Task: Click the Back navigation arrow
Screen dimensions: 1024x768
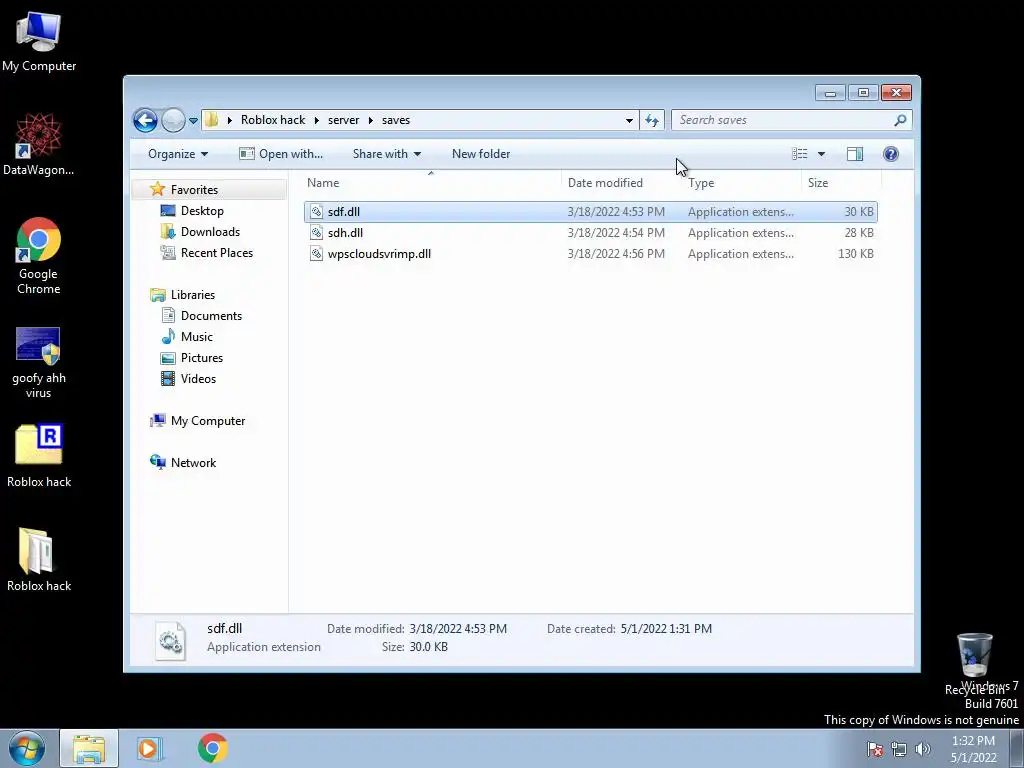Action: coord(145,120)
